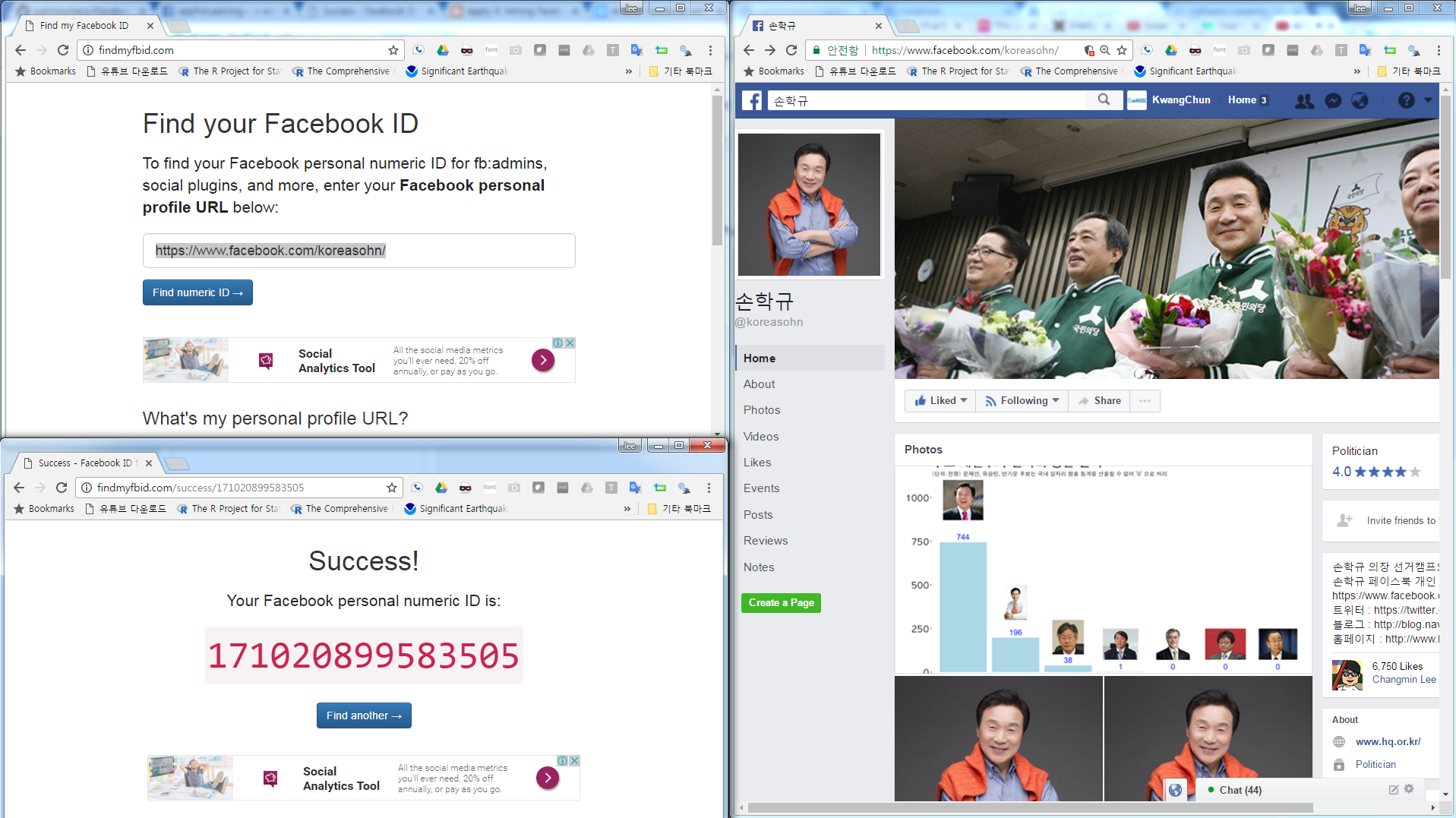Expand hidden bookmarks chevron in the bottom-left window
Viewport: 1456px width, 818px height.
coord(627,509)
